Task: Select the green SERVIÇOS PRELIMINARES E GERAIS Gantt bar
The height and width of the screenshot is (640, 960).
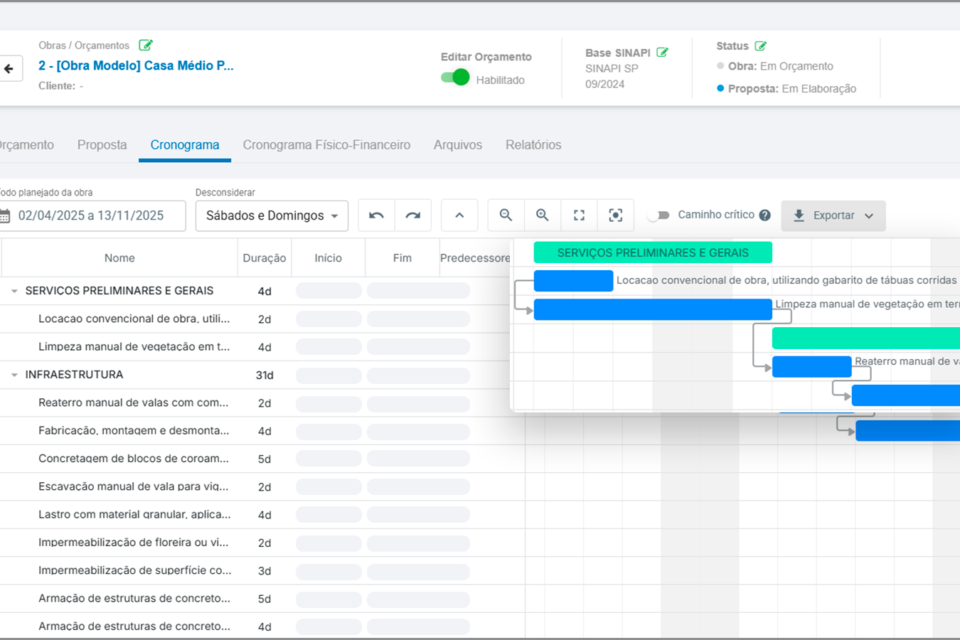Action: pyautogui.click(x=653, y=252)
